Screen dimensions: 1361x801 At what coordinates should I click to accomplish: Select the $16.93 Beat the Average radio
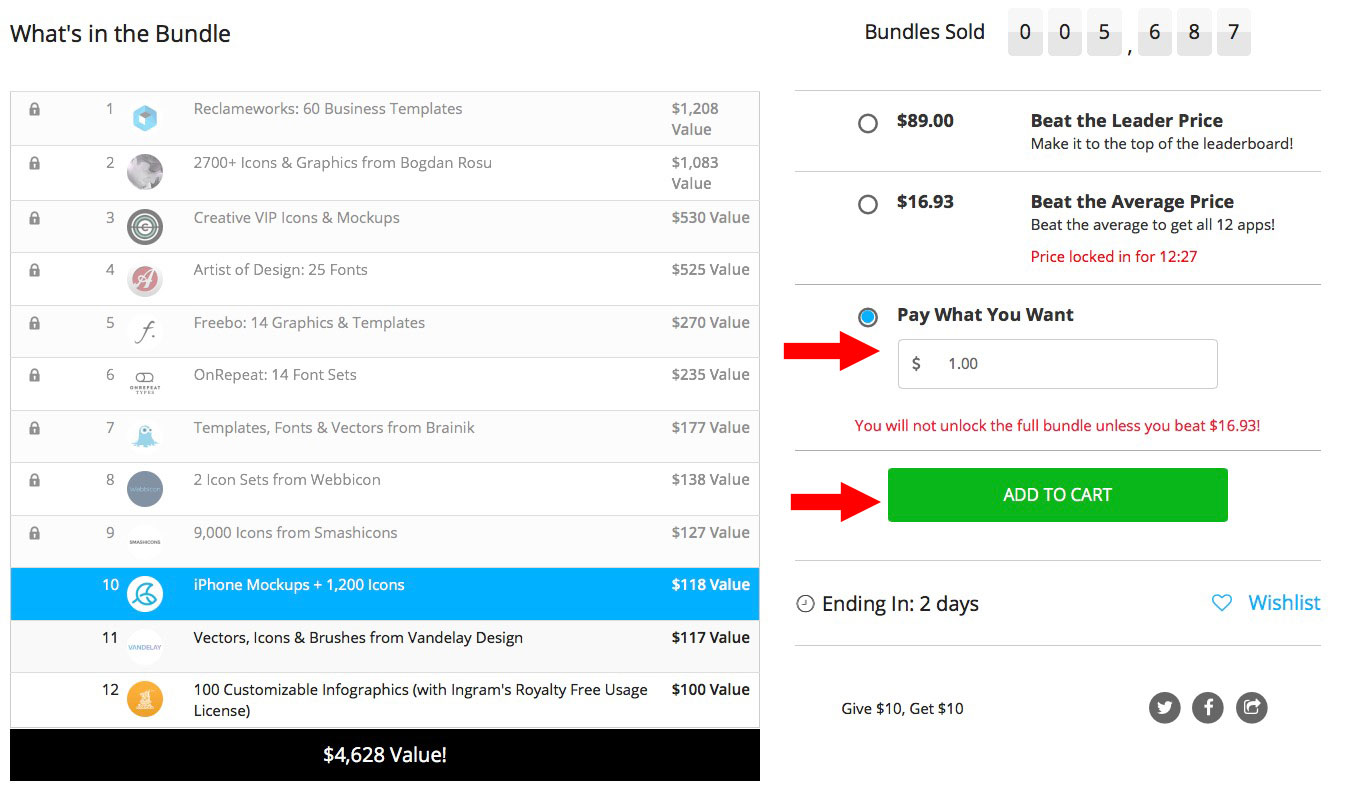868,204
